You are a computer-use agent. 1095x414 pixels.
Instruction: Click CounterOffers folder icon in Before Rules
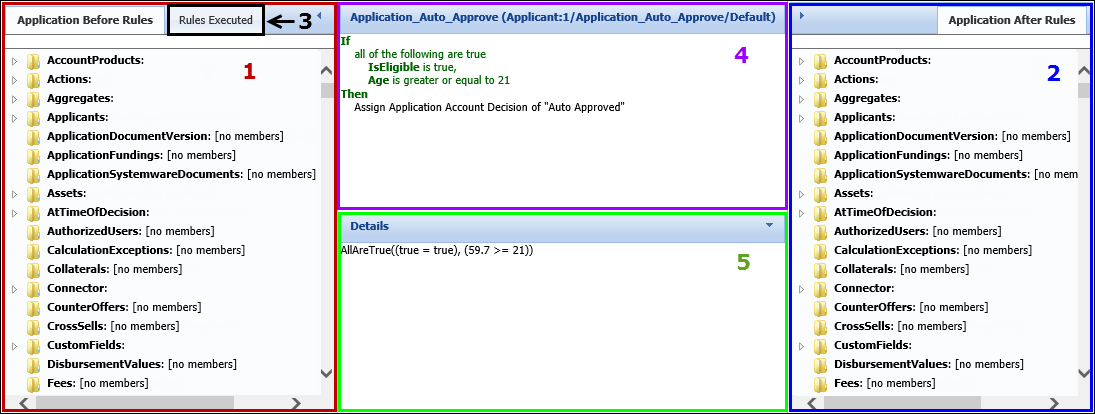coord(34,307)
